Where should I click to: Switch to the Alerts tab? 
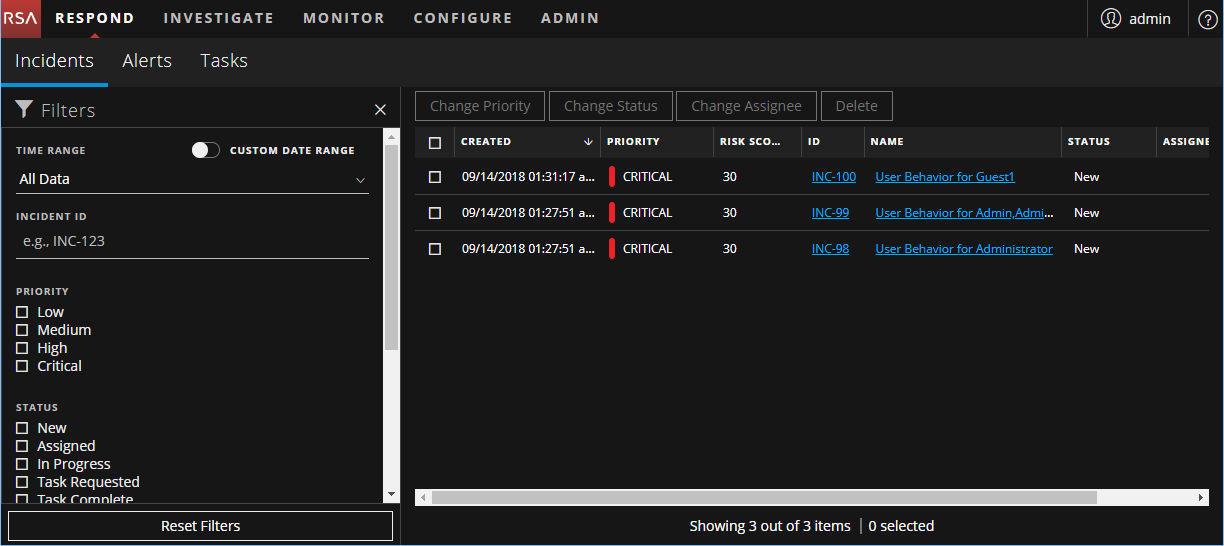(x=147, y=61)
